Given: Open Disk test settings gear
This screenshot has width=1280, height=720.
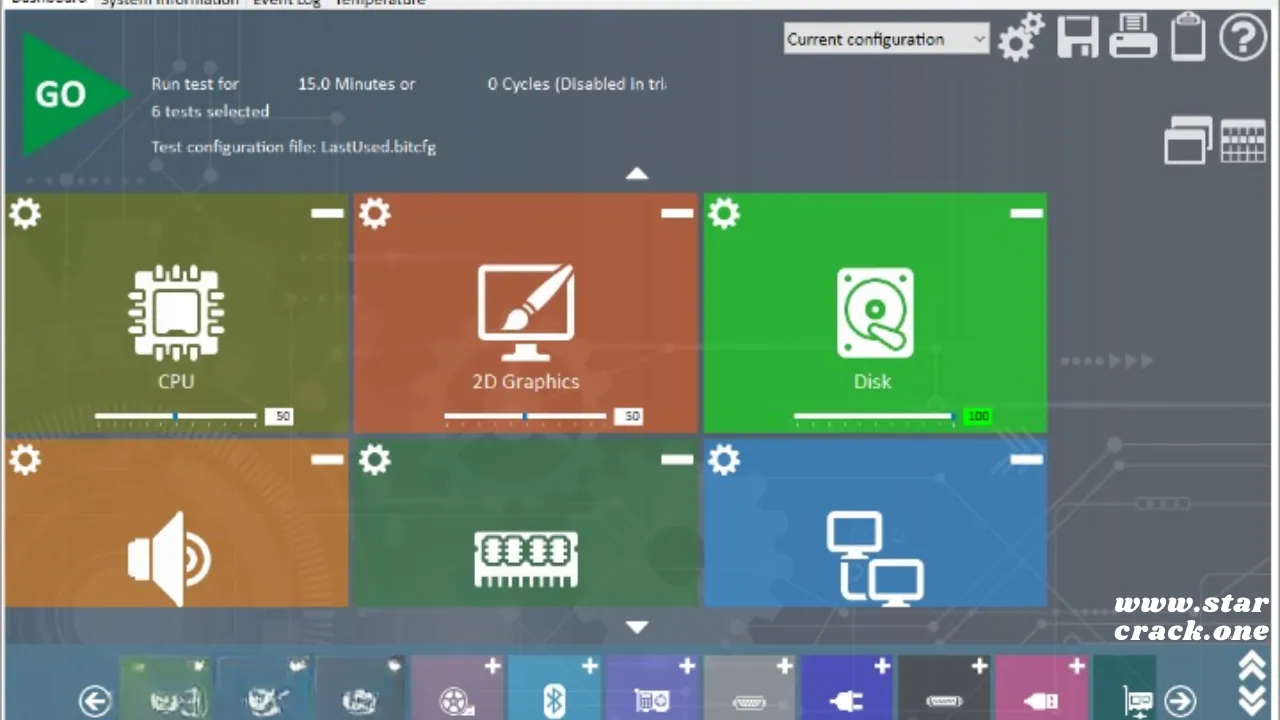Looking at the screenshot, I should click(x=724, y=213).
